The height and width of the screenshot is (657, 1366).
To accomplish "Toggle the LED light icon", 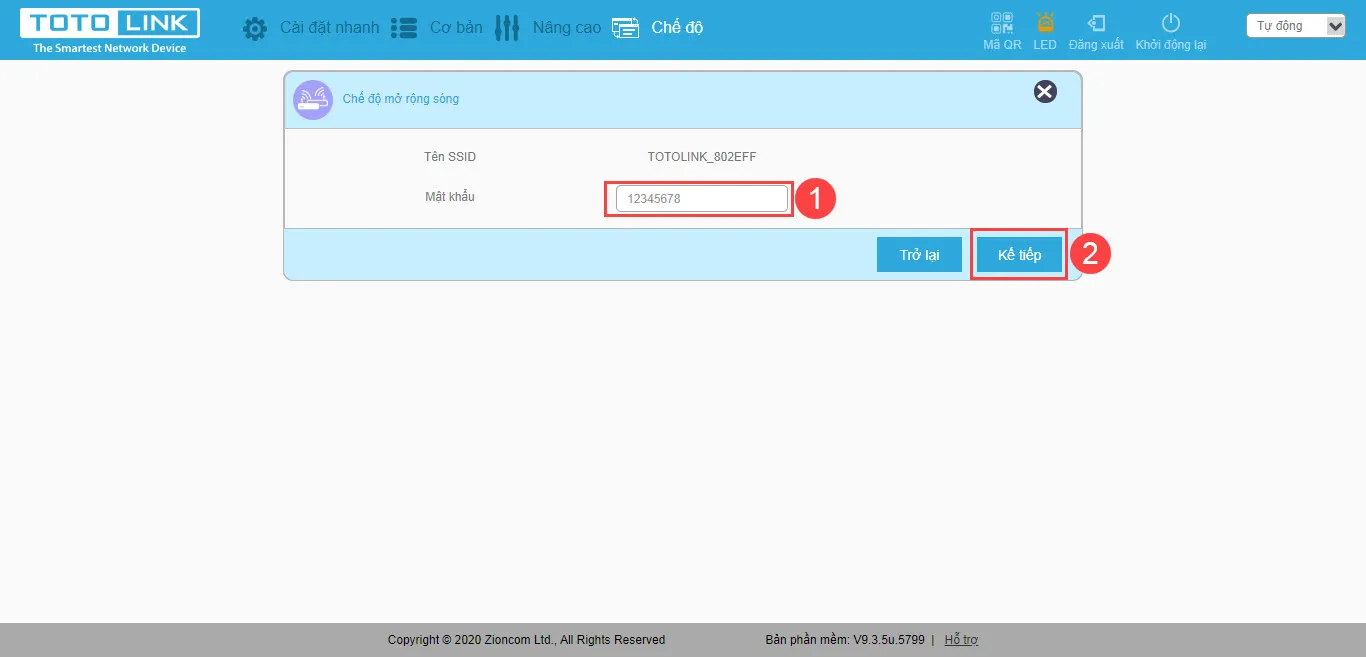I will tap(1045, 23).
